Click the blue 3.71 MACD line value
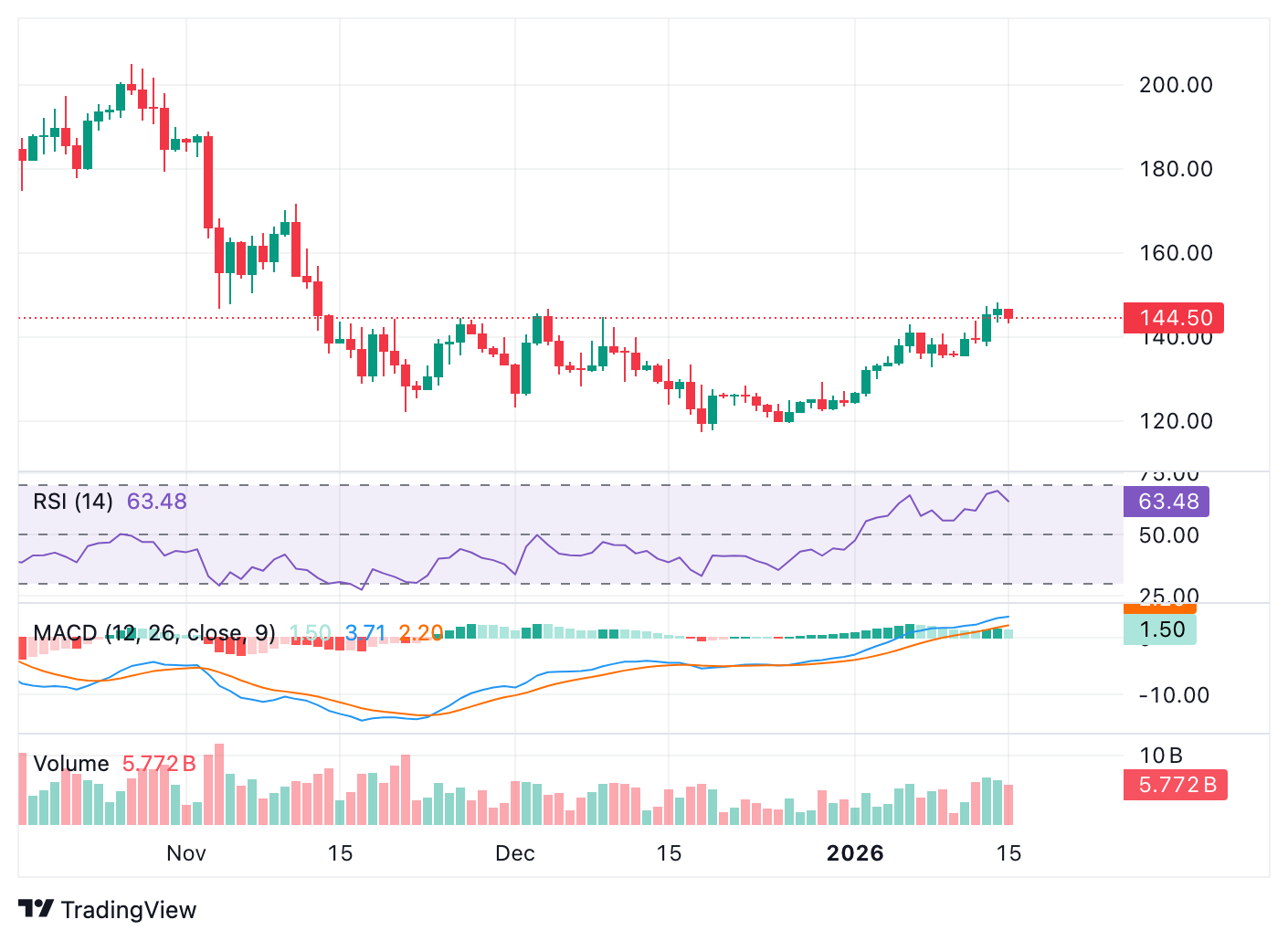Image resolution: width=1288 pixels, height=941 pixels. coord(365,633)
